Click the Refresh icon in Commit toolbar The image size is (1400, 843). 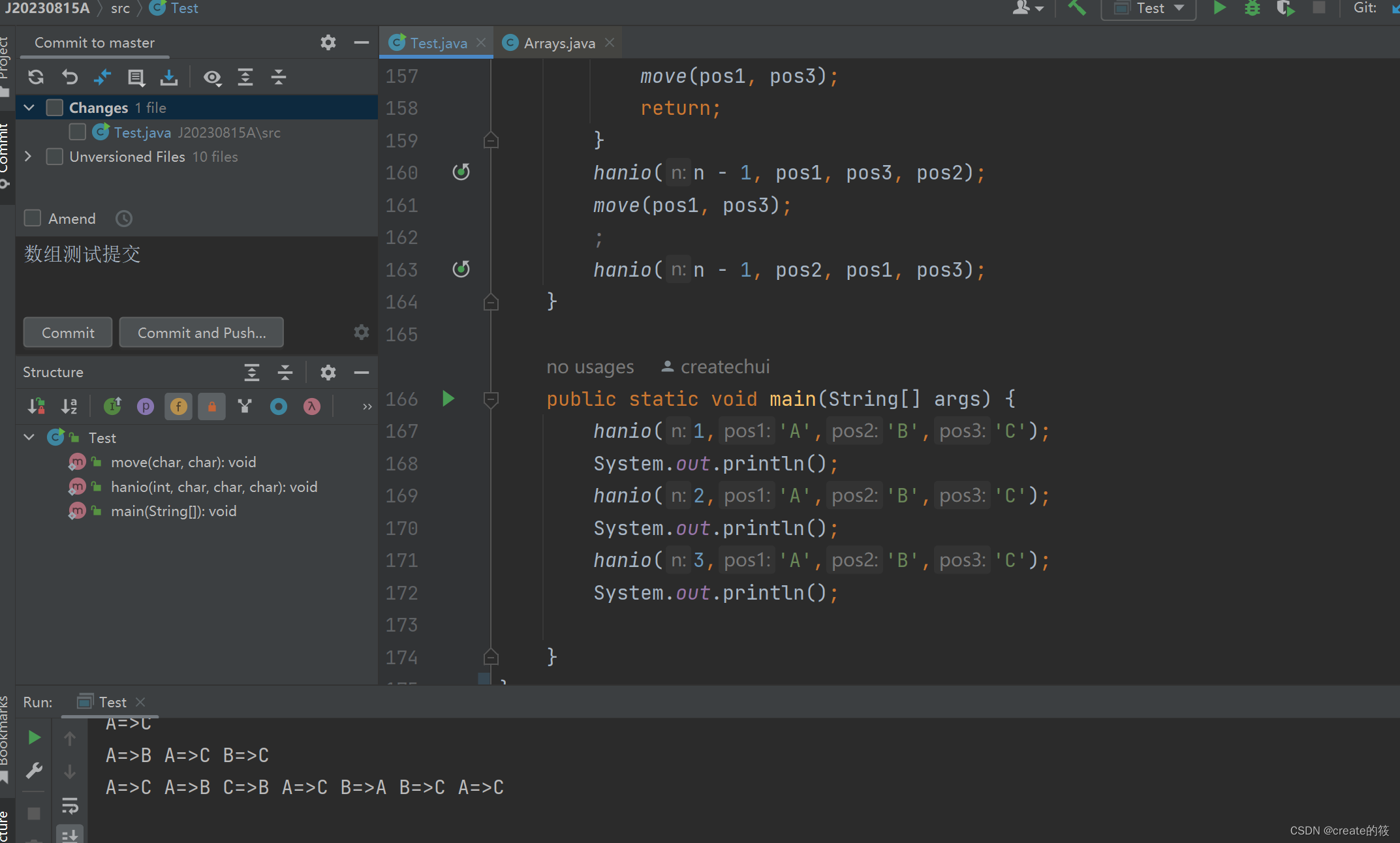(x=36, y=78)
